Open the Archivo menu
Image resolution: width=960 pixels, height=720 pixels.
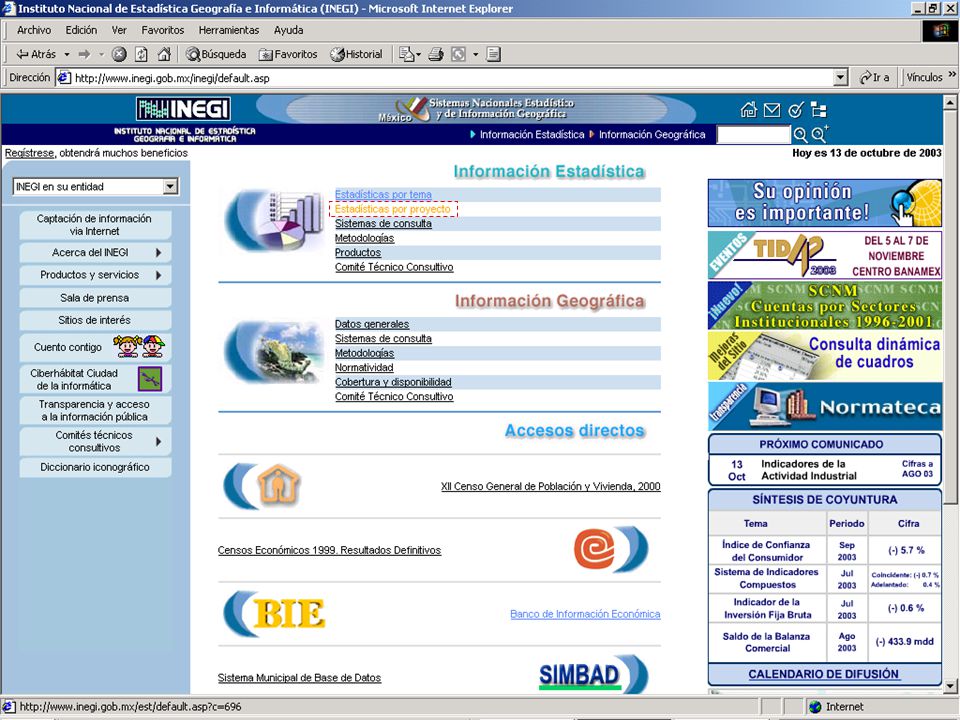pyautogui.click(x=34, y=30)
